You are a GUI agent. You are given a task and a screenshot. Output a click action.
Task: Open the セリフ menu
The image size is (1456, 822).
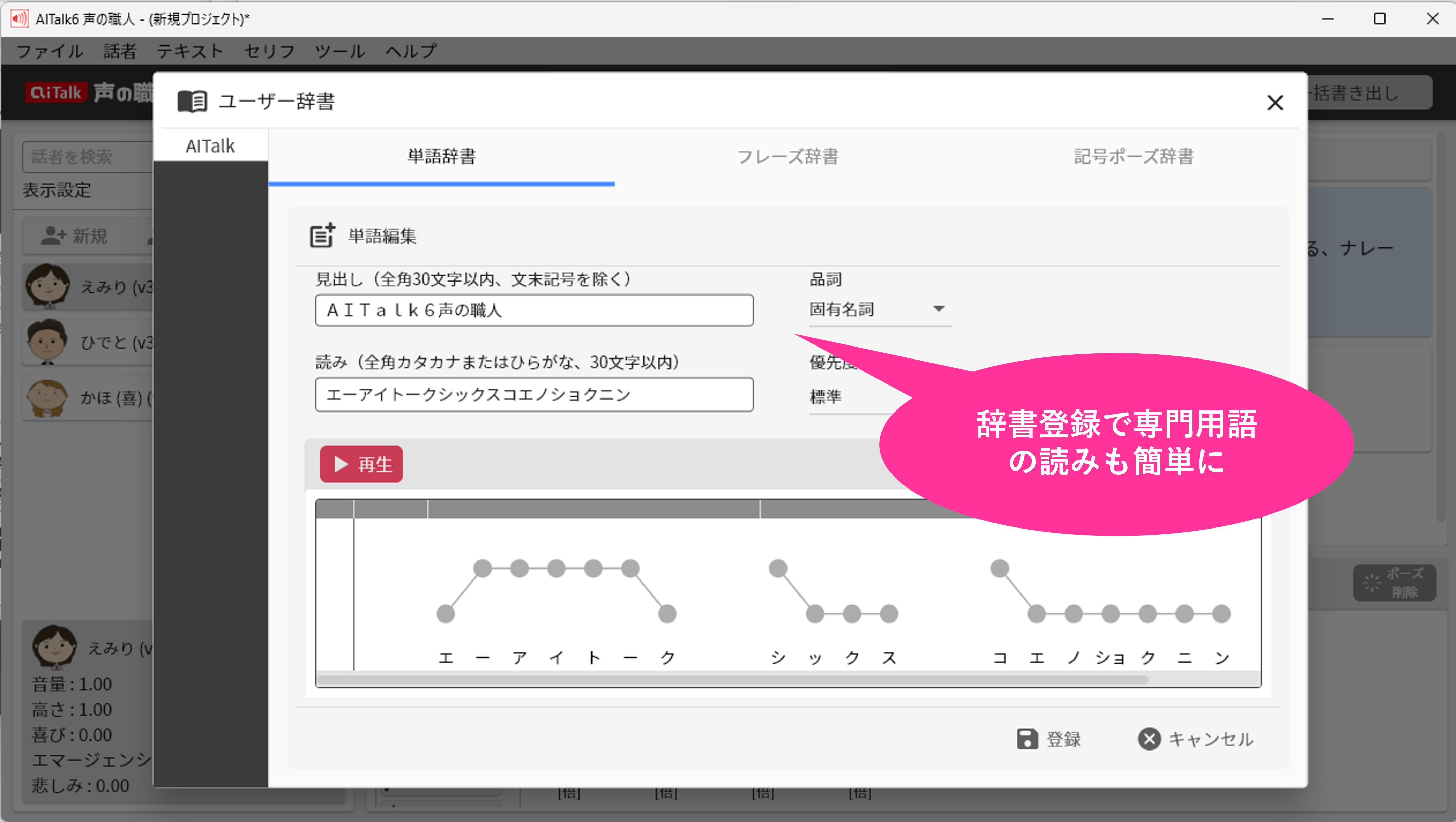pyautogui.click(x=269, y=51)
